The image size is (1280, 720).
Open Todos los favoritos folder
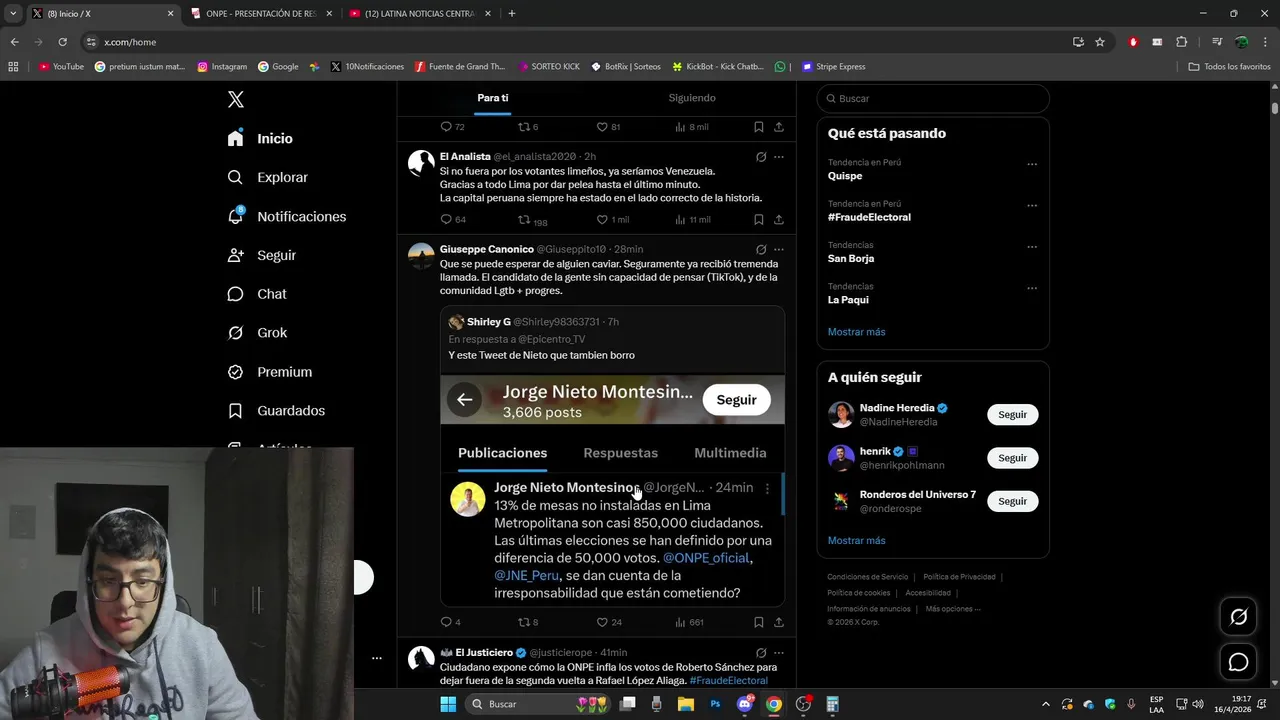1230,67
